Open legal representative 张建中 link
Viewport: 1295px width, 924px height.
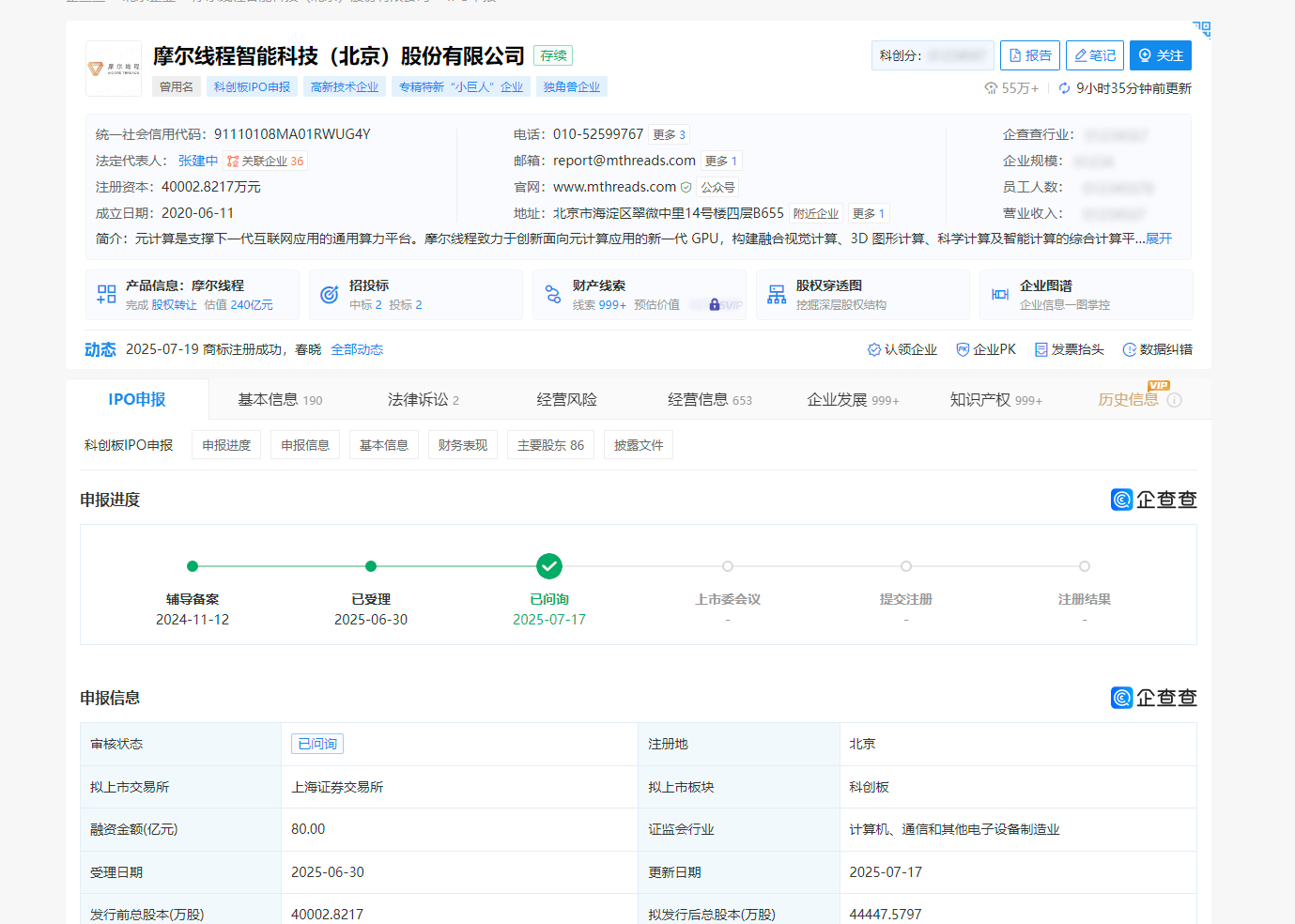point(198,161)
